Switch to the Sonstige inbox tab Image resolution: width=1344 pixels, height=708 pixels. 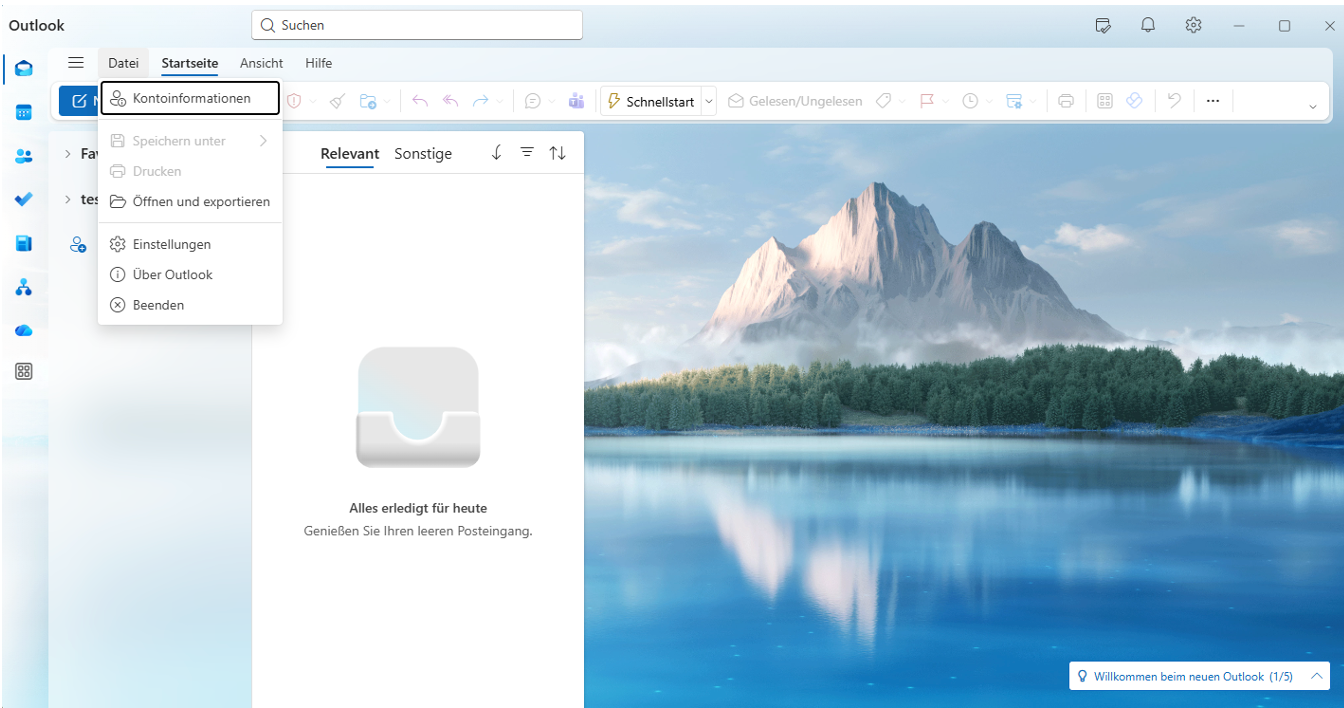click(423, 154)
